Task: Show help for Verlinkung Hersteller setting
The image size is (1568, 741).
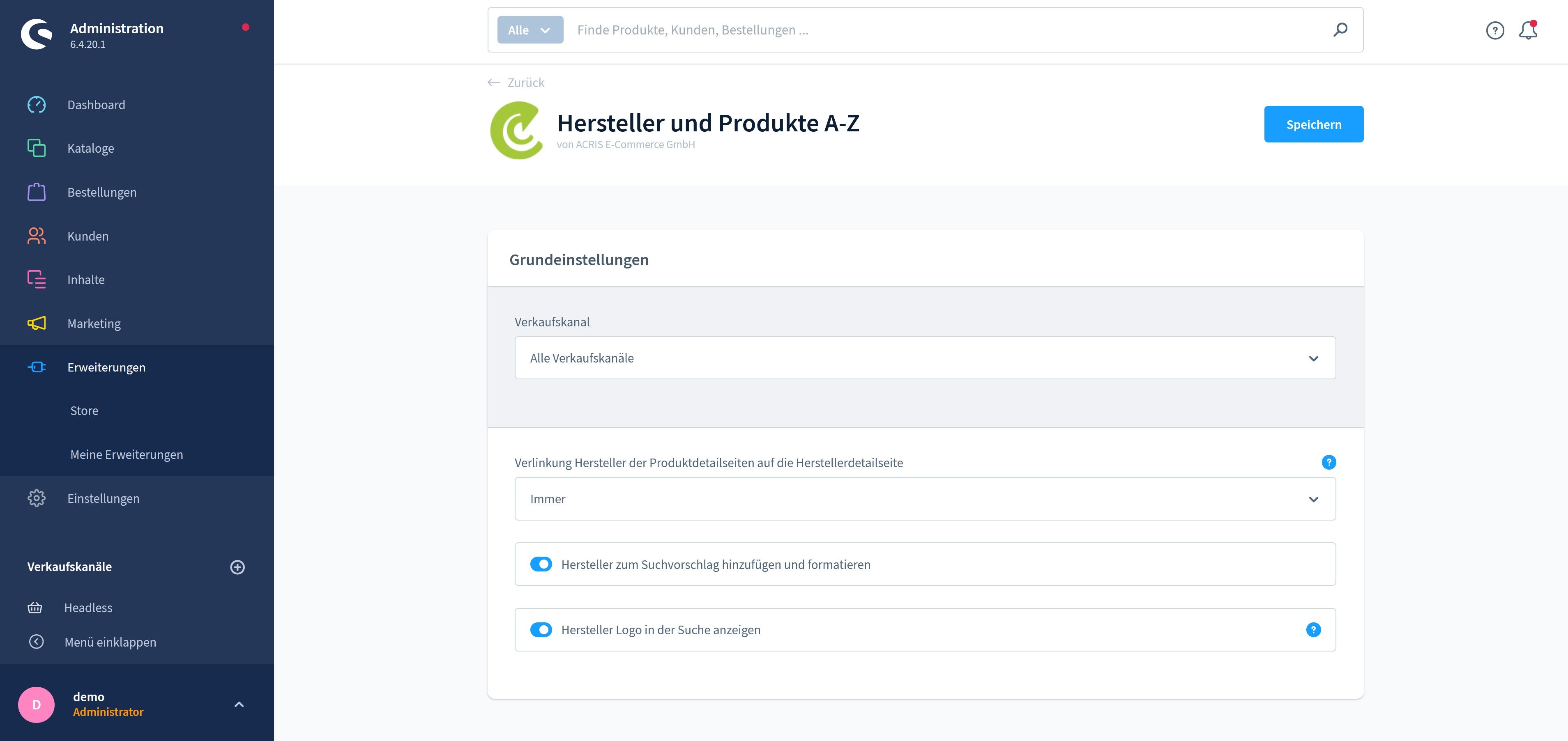Action: click(1329, 462)
